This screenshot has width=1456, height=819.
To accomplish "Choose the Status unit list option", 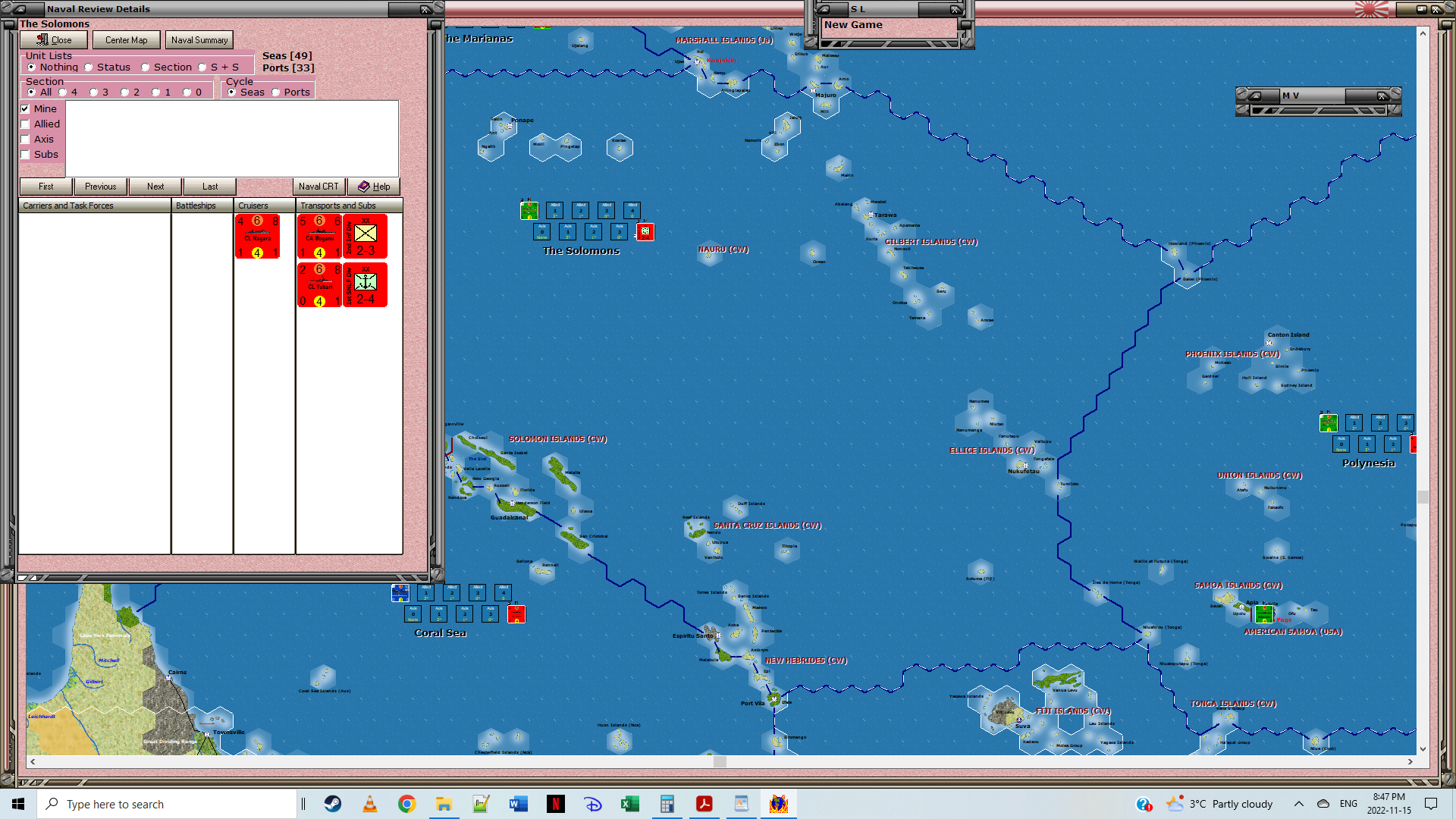I will point(89,67).
